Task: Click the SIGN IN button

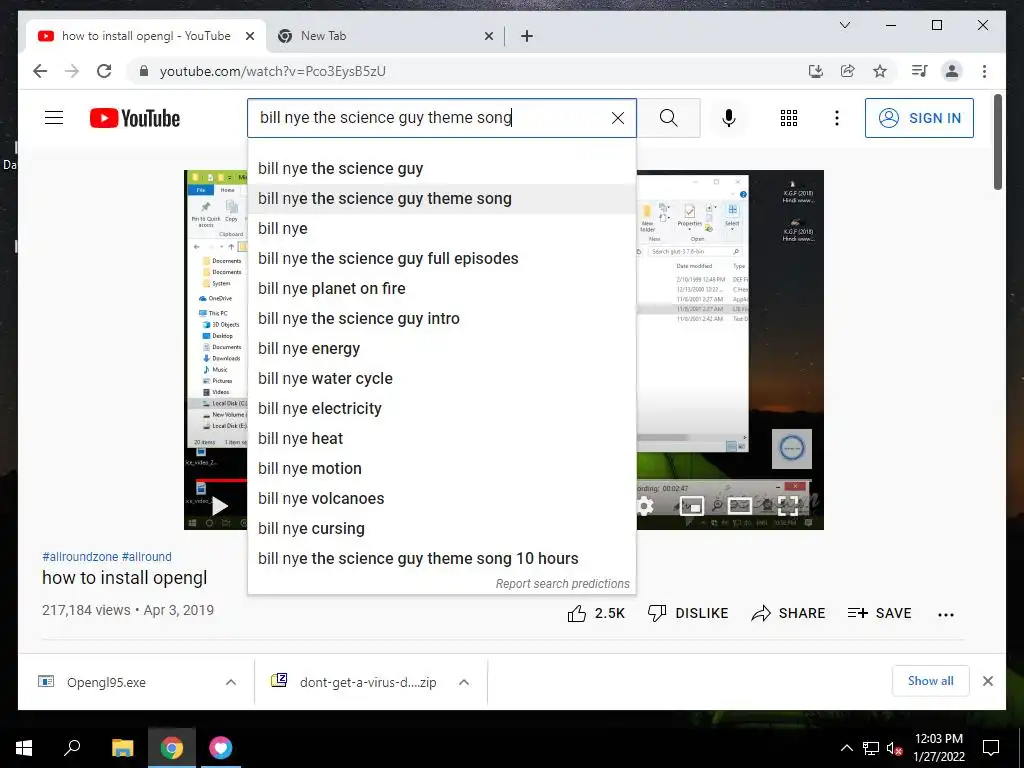Action: coord(919,118)
